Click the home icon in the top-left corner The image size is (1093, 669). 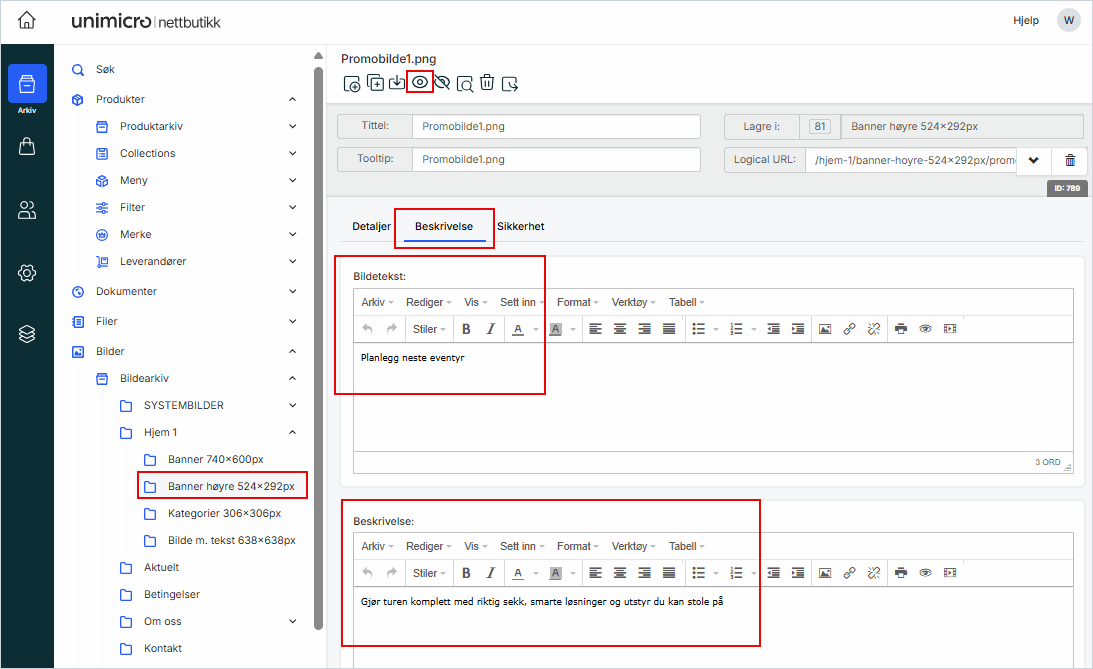pyautogui.click(x=27, y=21)
